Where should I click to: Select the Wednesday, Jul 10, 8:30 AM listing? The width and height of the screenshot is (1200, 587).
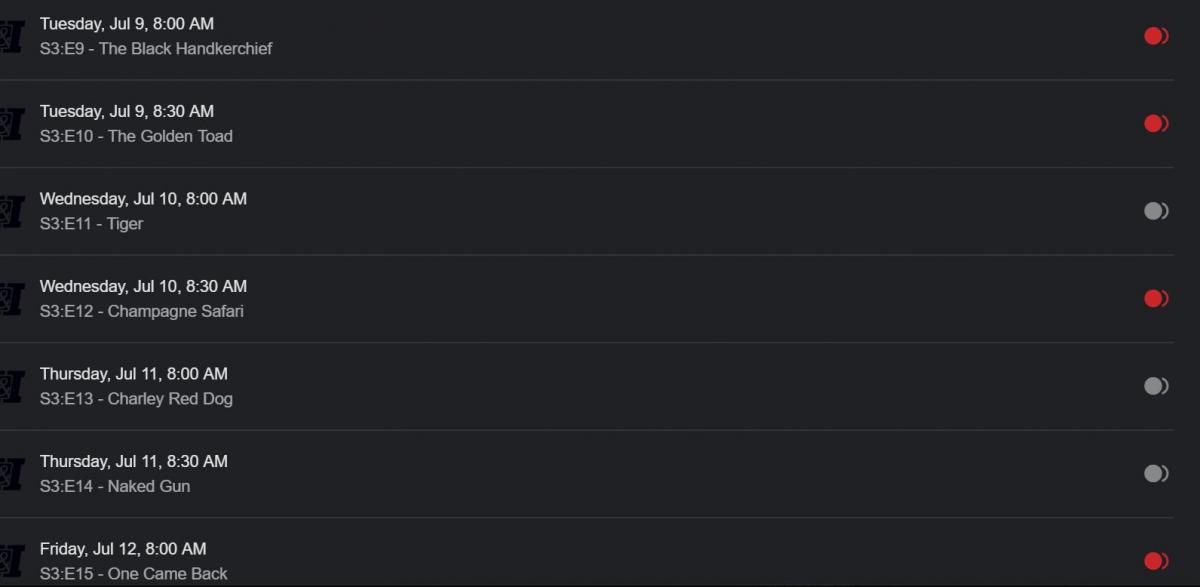pyautogui.click(x=143, y=287)
